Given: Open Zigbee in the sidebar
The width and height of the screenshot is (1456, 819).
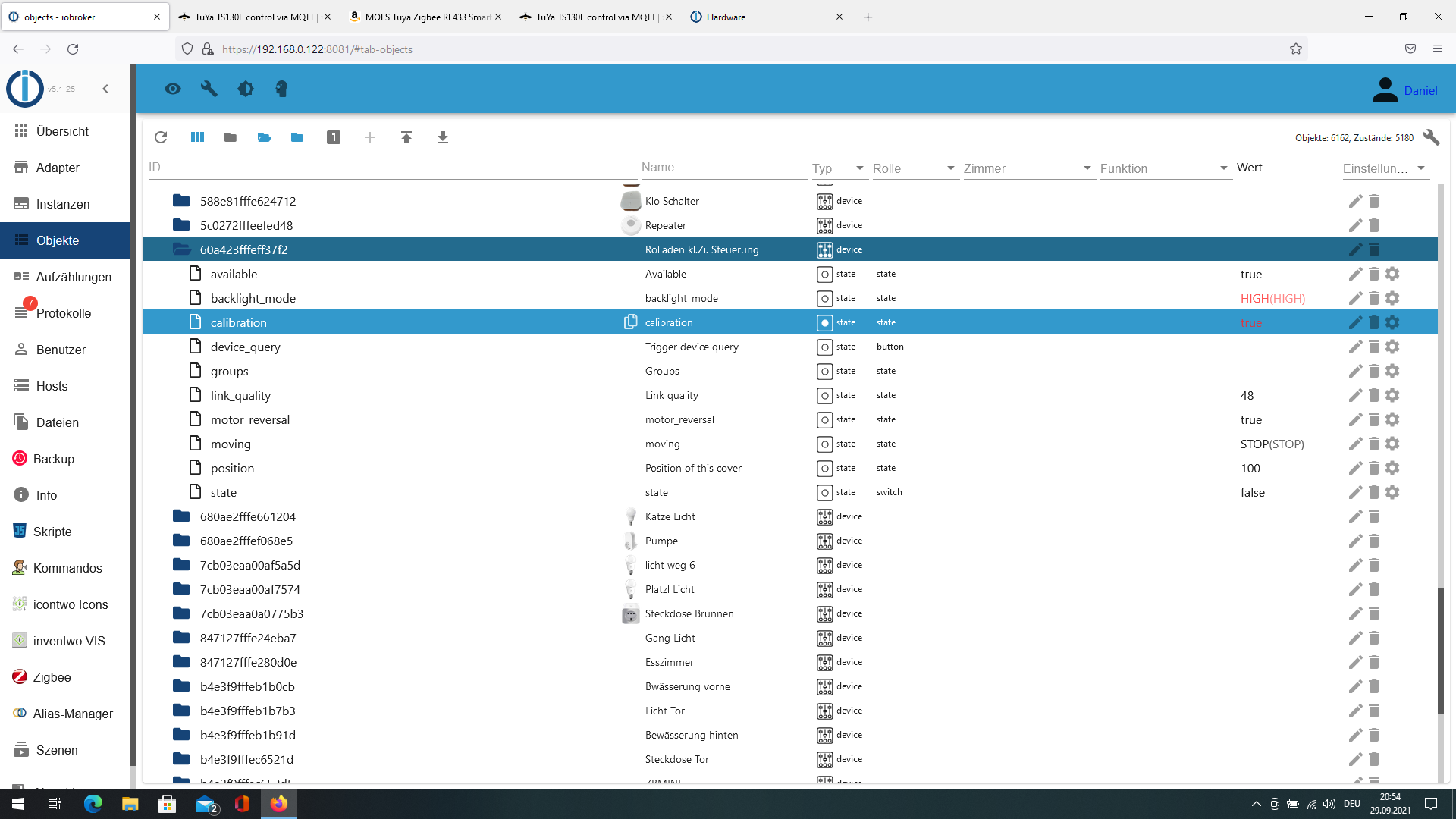Looking at the screenshot, I should (65, 677).
